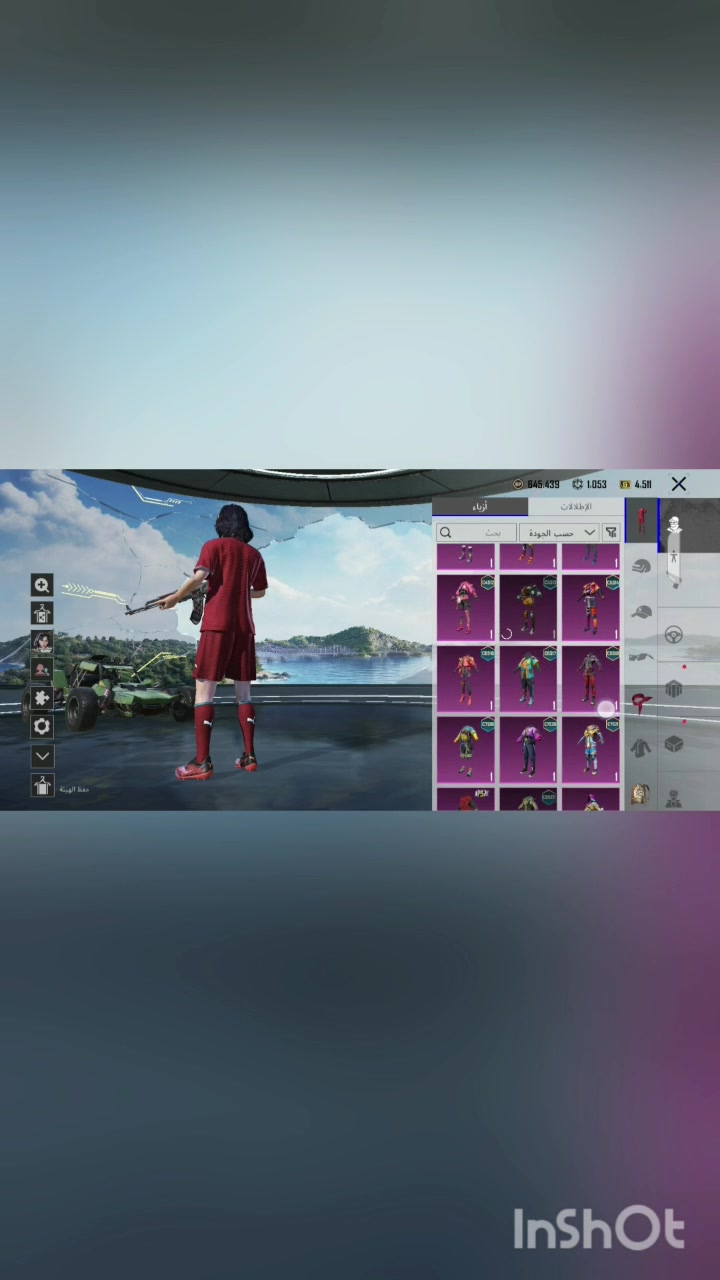Open the striped crate icon
720x1280 pixels.
tap(674, 690)
